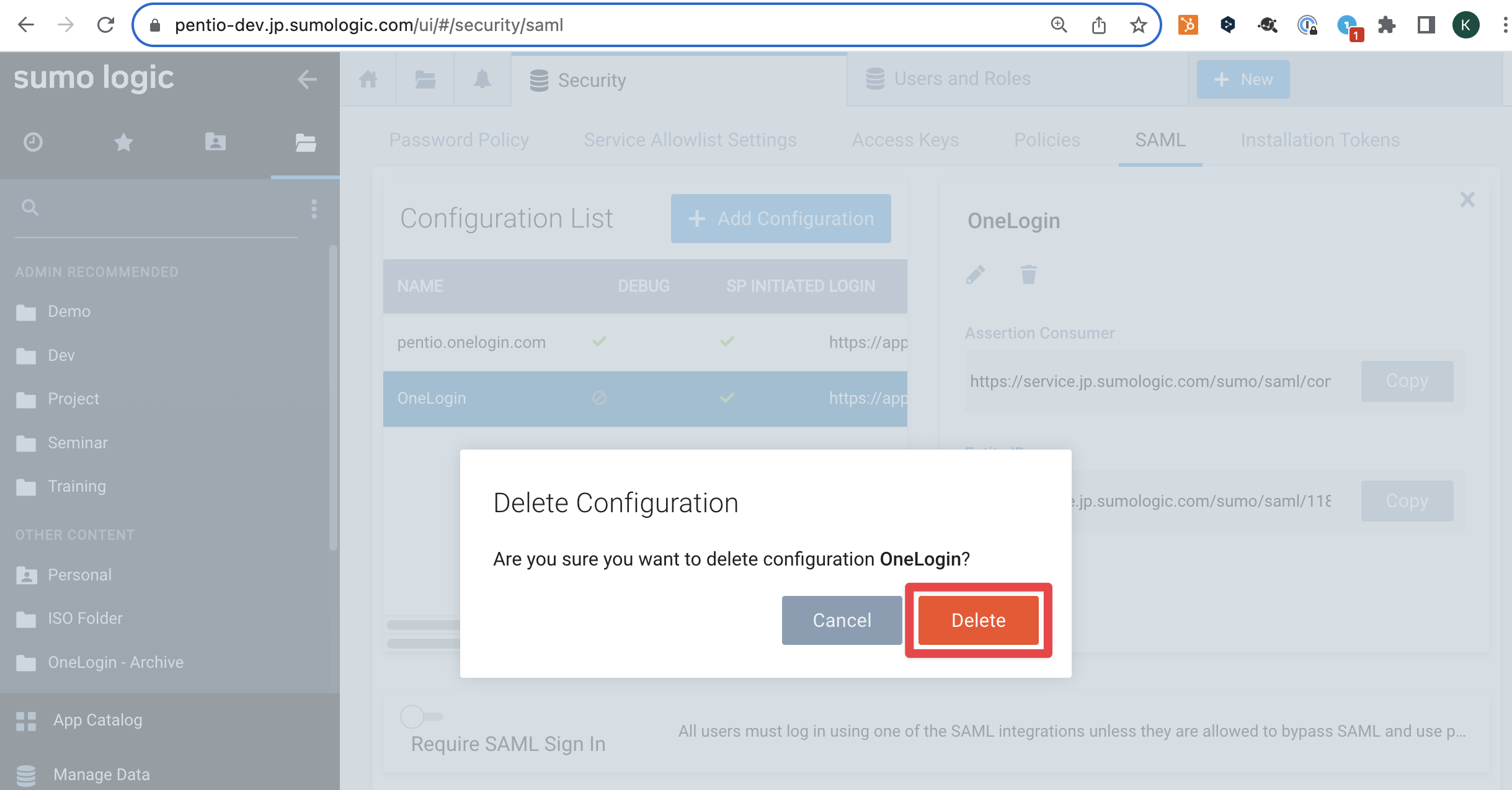Image resolution: width=1512 pixels, height=790 pixels.
Task: Open Library folder icon tab
Action: point(425,79)
